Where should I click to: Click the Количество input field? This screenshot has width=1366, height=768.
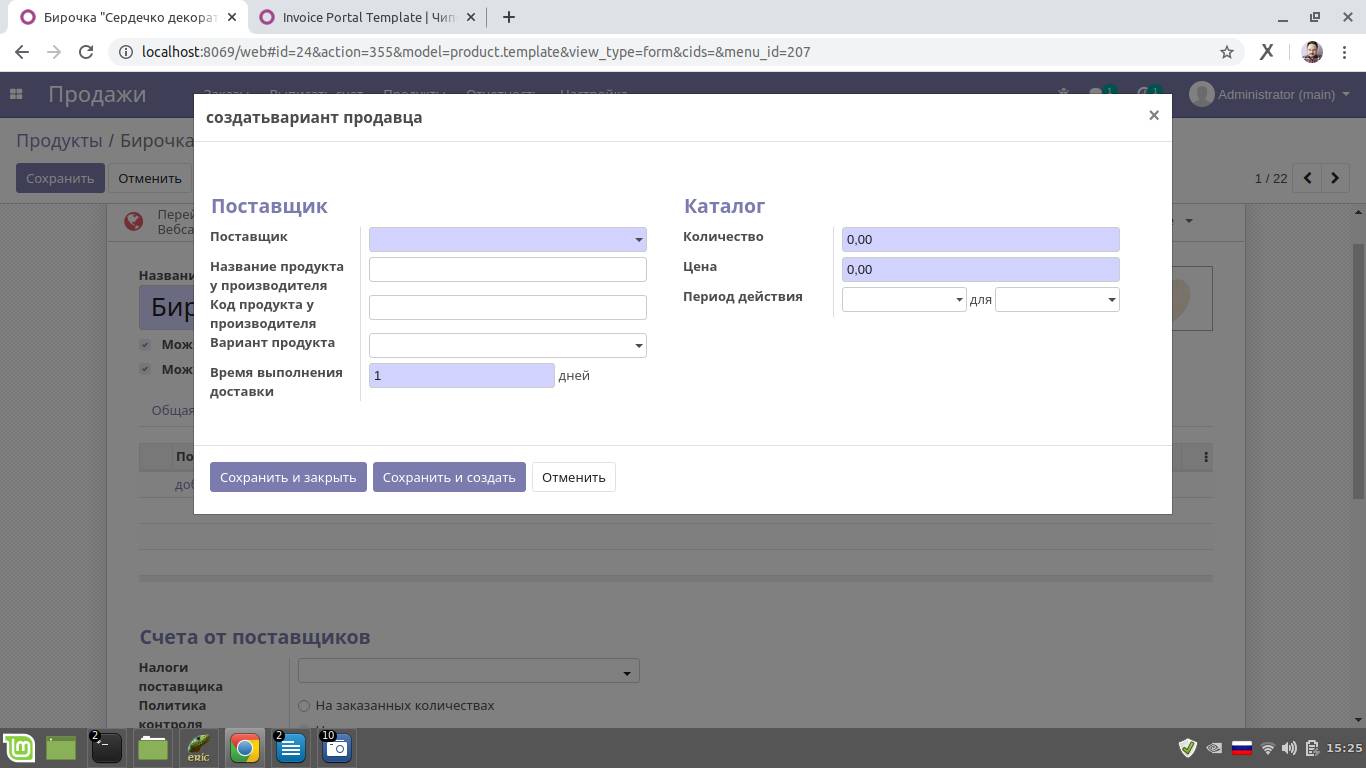tap(979, 240)
